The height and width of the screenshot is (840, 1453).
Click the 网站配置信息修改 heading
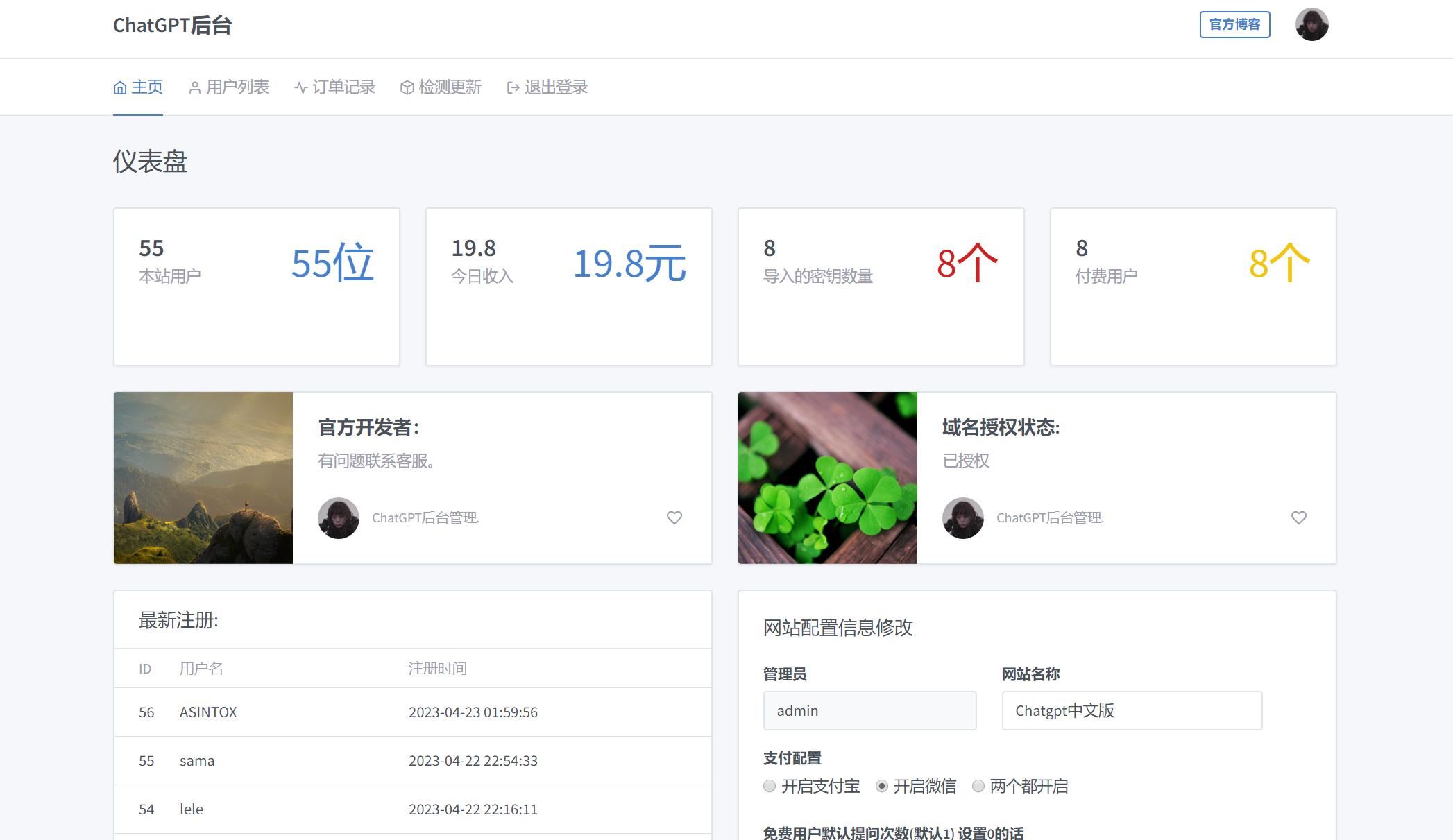(838, 628)
